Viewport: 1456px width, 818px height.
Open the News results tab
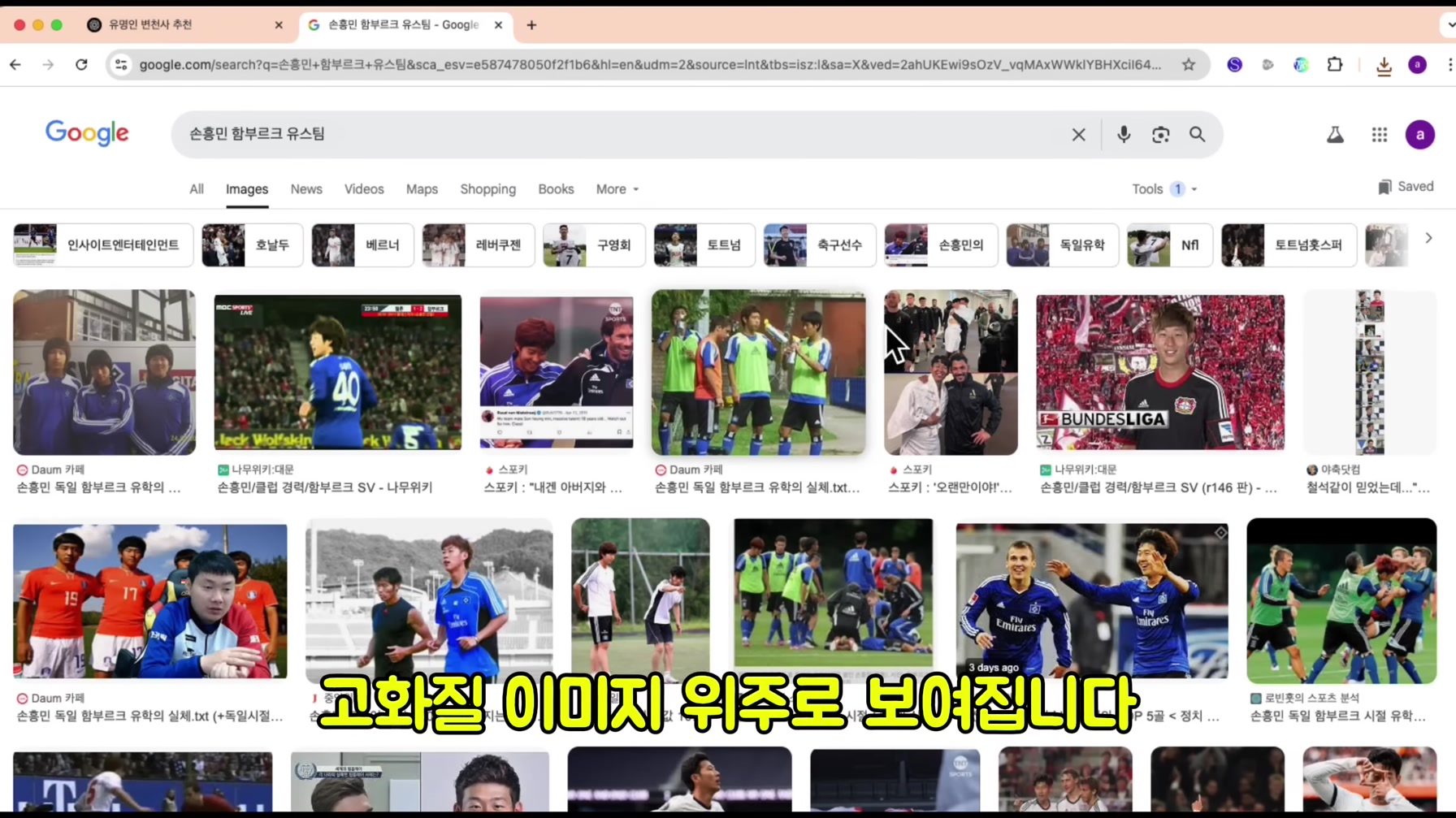pyautogui.click(x=306, y=189)
